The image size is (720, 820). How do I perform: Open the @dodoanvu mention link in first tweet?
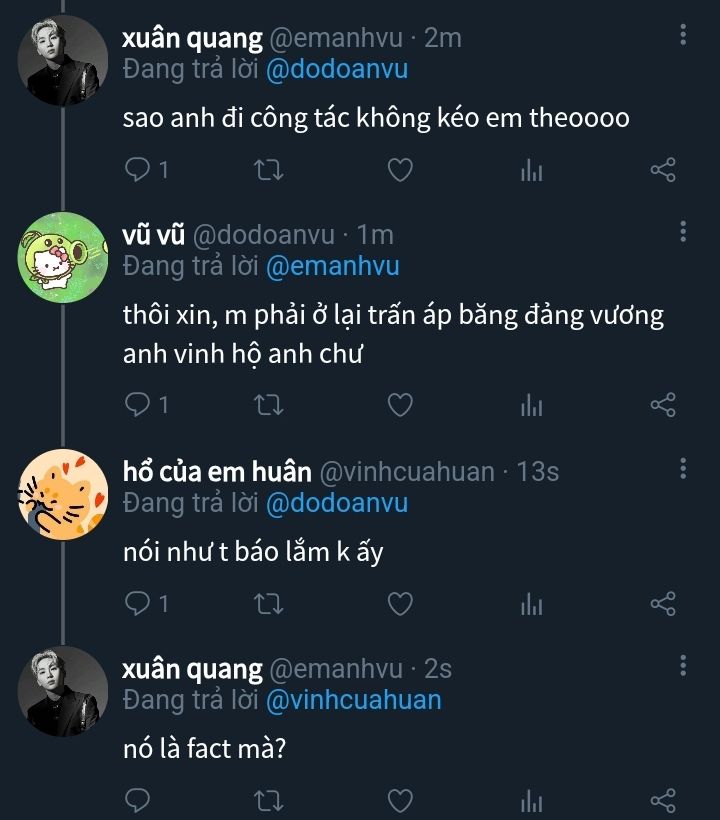coord(336,70)
